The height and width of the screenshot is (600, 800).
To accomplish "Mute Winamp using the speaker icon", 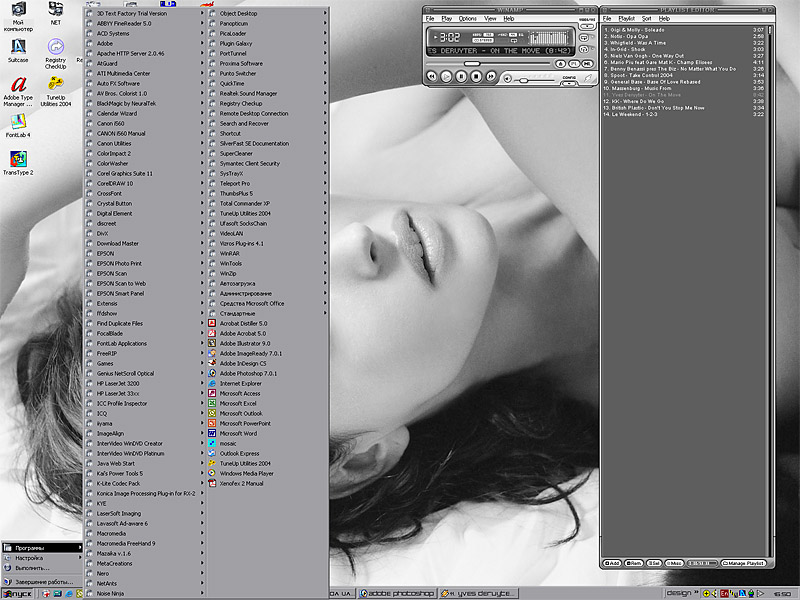I will 507,79.
